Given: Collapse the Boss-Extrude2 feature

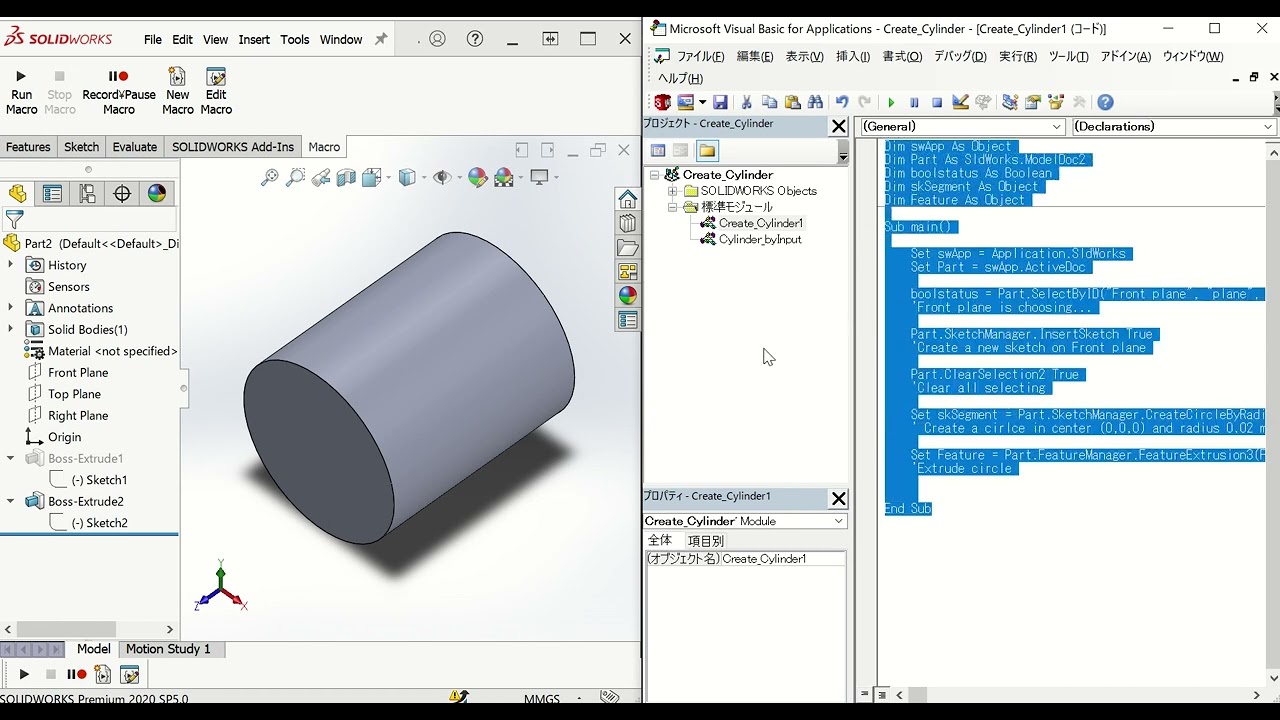Looking at the screenshot, I should click(10, 501).
